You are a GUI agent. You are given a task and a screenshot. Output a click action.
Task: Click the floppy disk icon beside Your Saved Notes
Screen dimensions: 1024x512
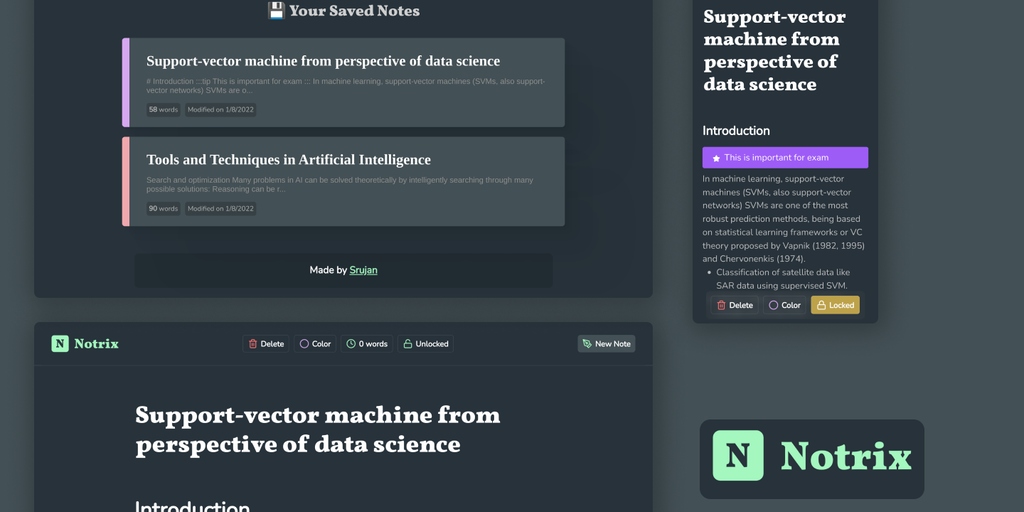276,11
